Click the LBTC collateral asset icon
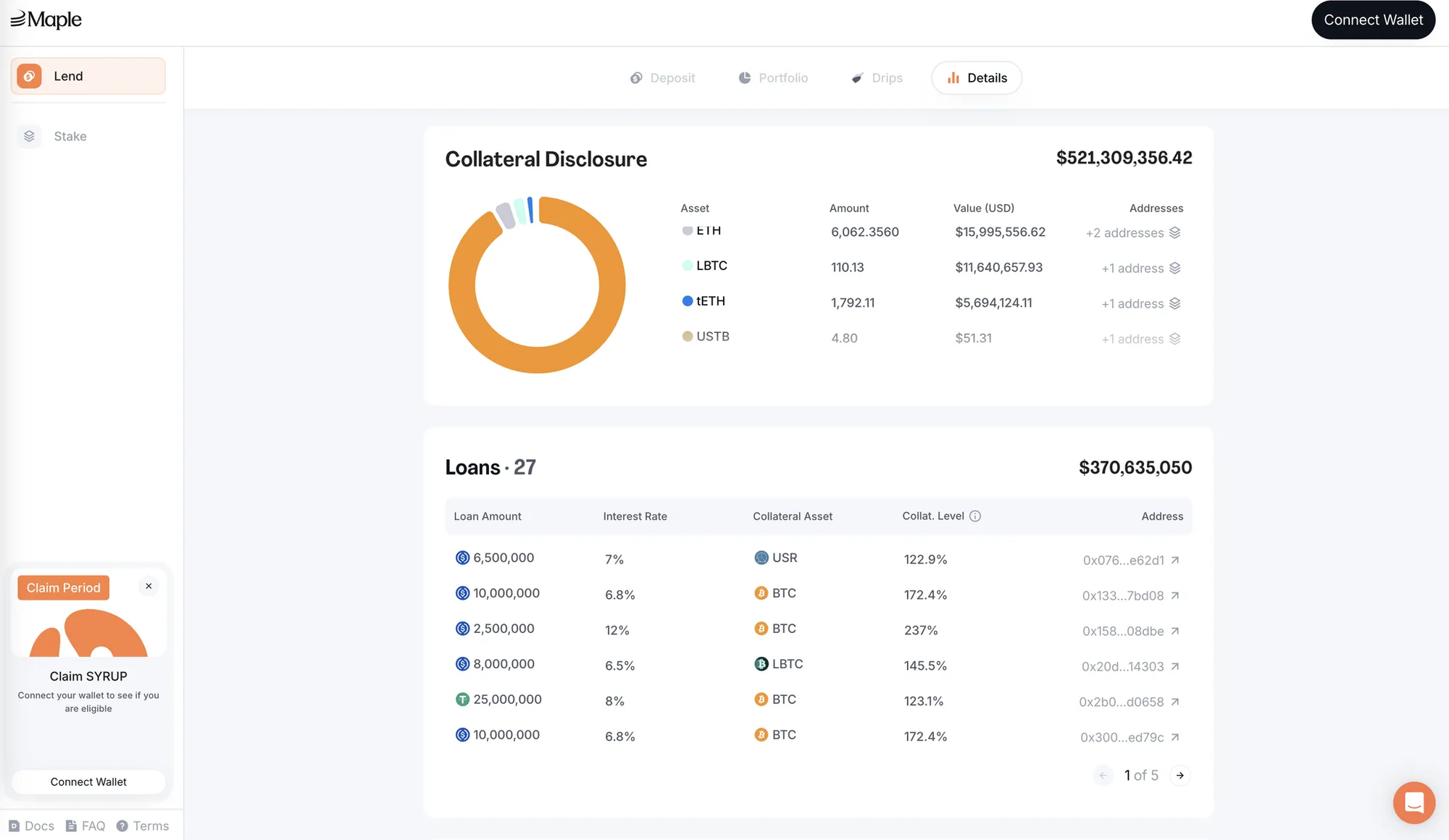Image resolution: width=1449 pixels, height=840 pixels. 761,664
